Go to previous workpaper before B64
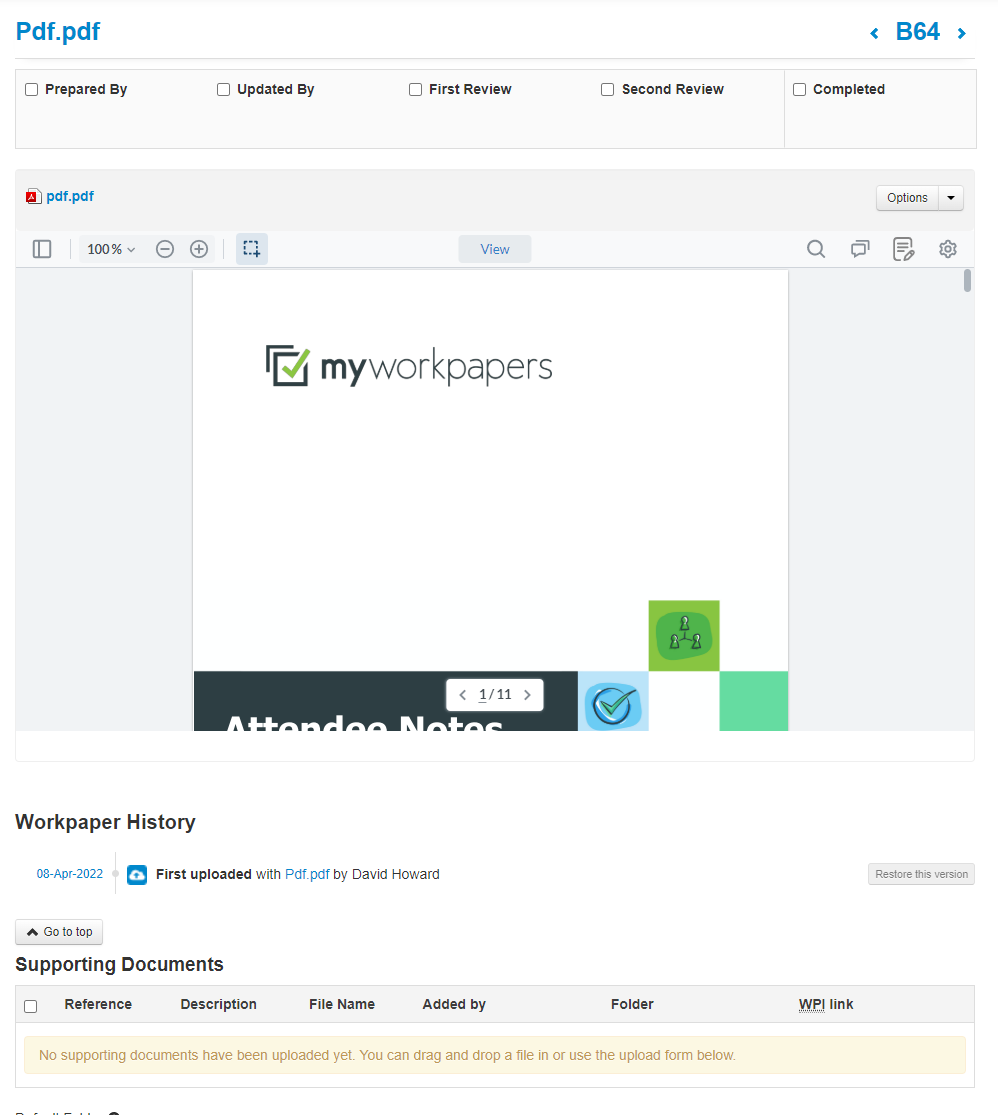This screenshot has width=998, height=1115. pyautogui.click(x=874, y=33)
